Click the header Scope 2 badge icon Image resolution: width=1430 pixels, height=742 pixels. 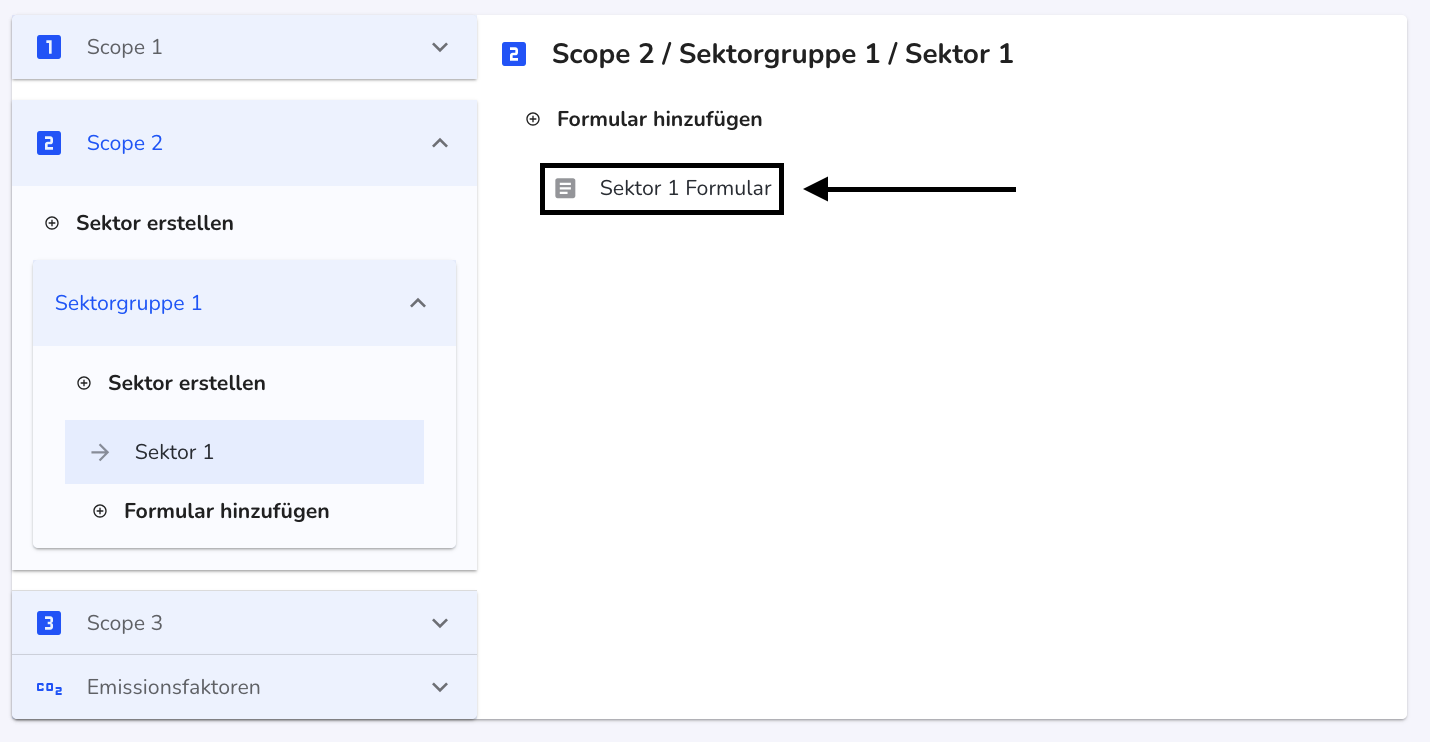tap(514, 54)
